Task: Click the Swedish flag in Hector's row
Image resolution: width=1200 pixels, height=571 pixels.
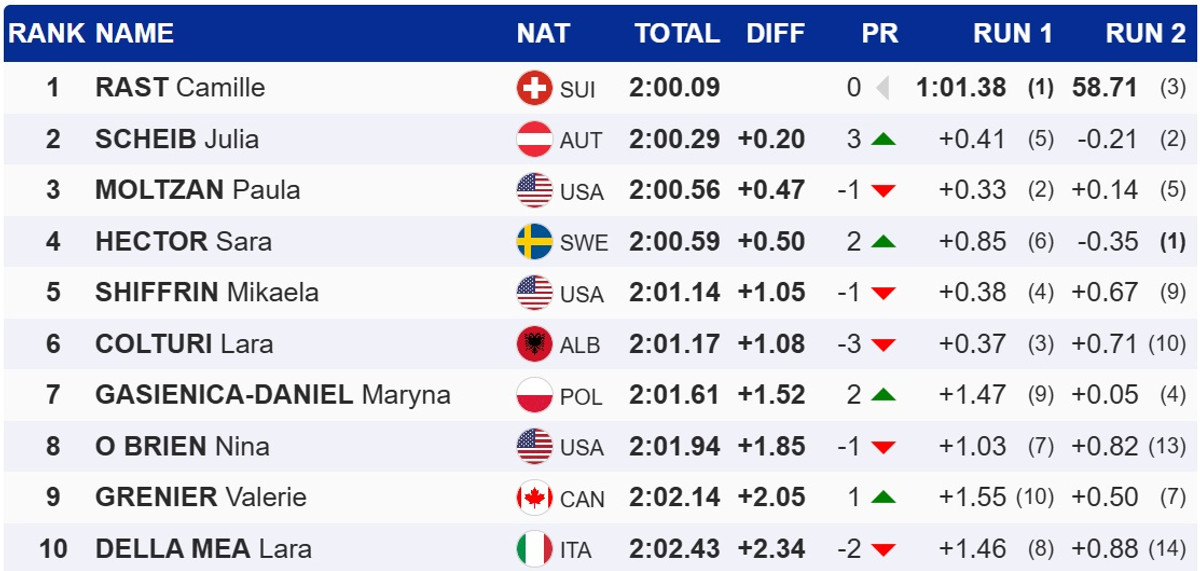Action: coord(534,241)
